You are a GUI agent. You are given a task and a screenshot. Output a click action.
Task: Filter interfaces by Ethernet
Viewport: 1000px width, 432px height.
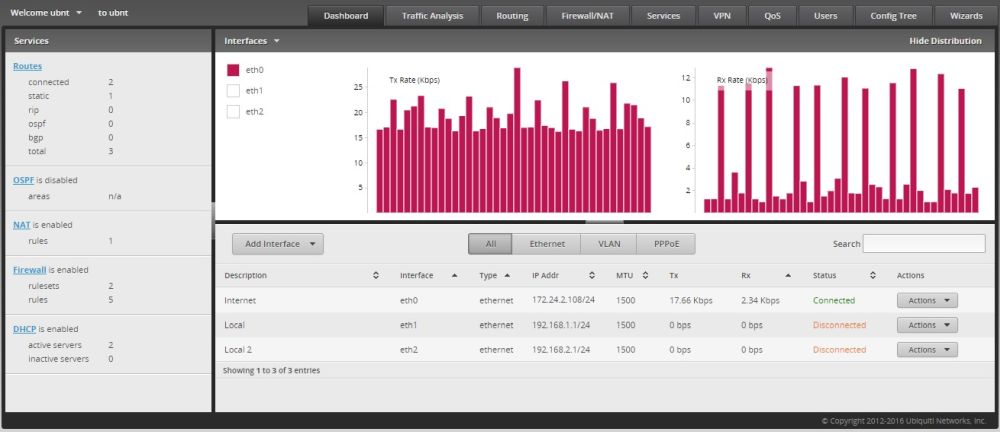(547, 244)
